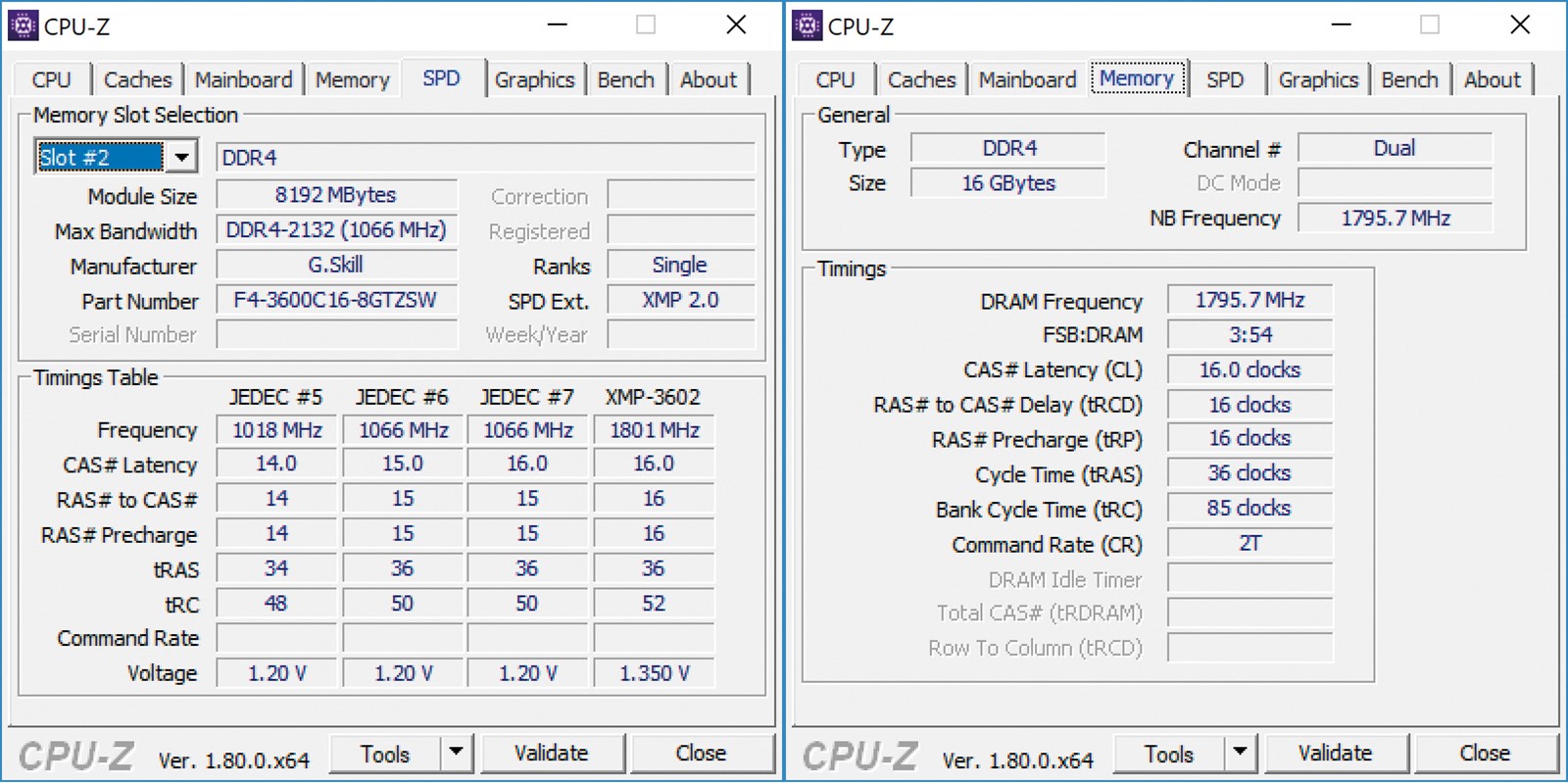Open About tab in right window

[x=1493, y=80]
